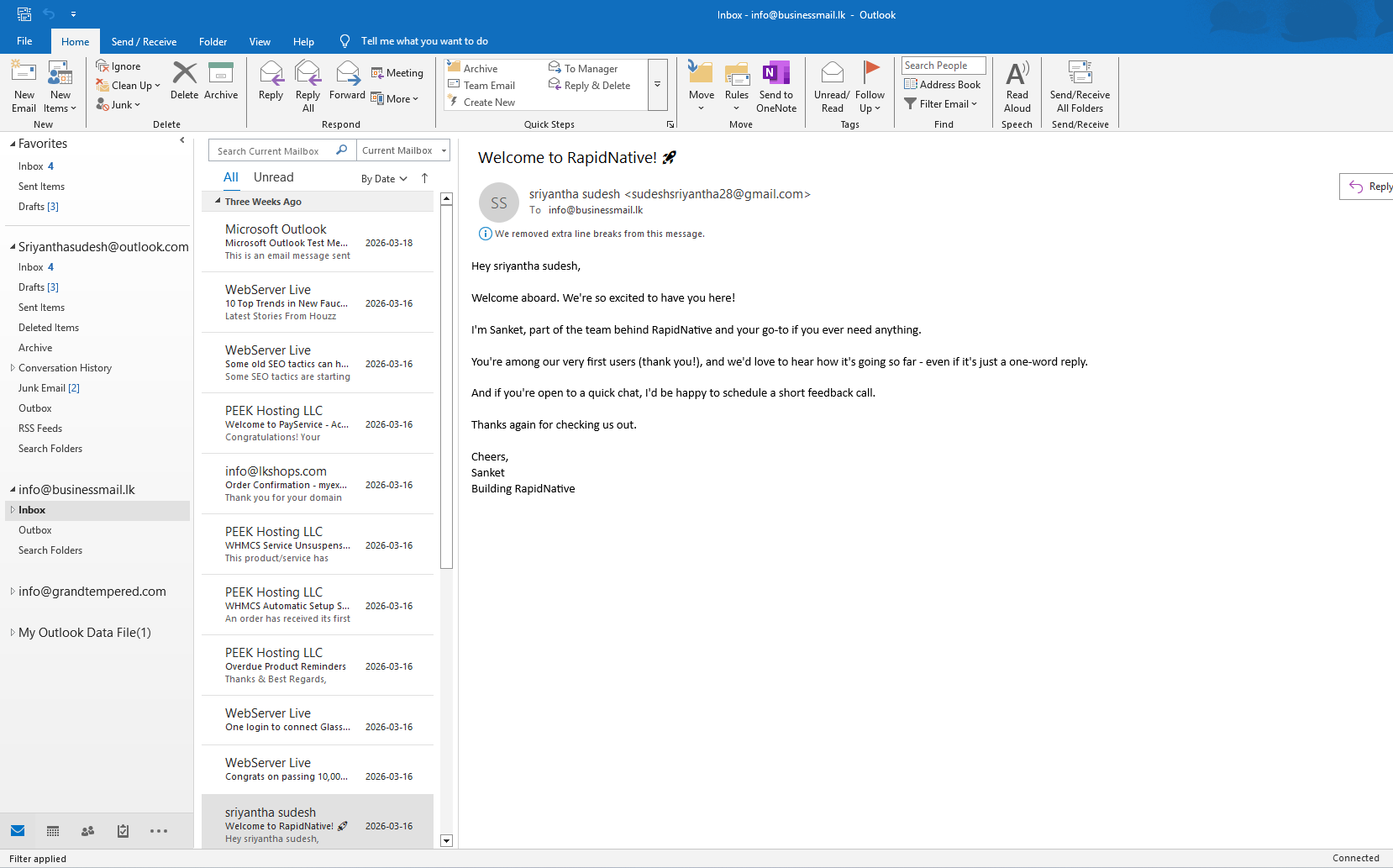The width and height of the screenshot is (1393, 868).
Task: Open the Move menu button
Action: (x=702, y=87)
